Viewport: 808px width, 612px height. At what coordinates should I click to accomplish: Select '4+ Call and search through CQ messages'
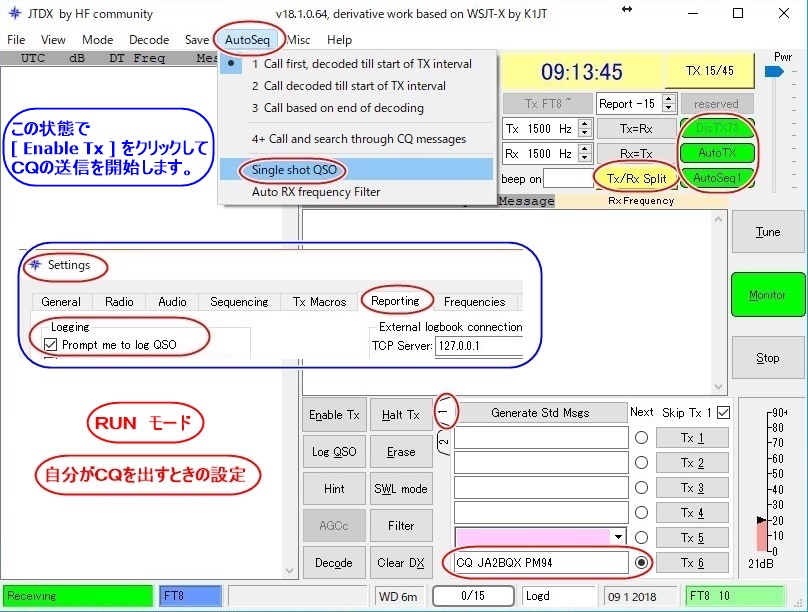[357, 139]
